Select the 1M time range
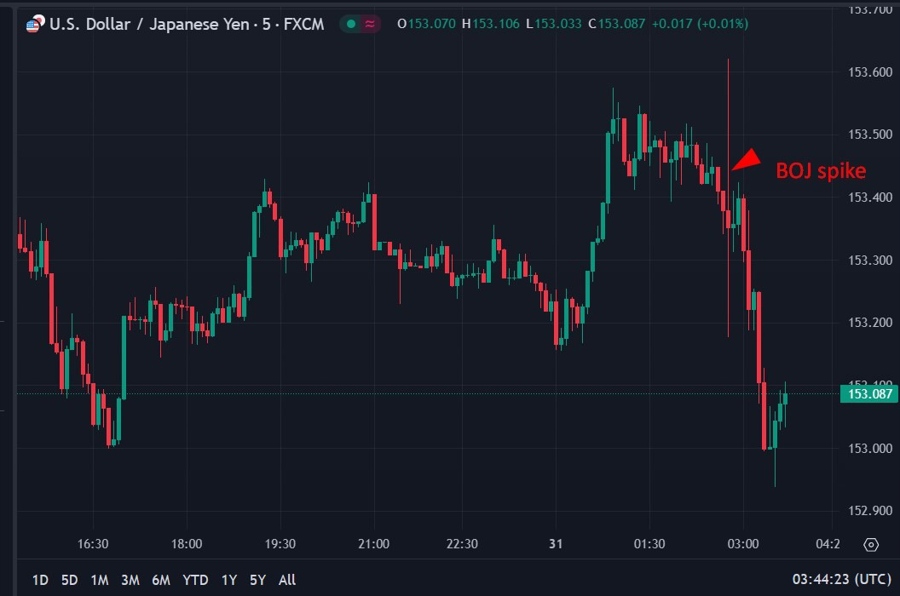Viewport: 900px width, 596px height. click(x=100, y=580)
